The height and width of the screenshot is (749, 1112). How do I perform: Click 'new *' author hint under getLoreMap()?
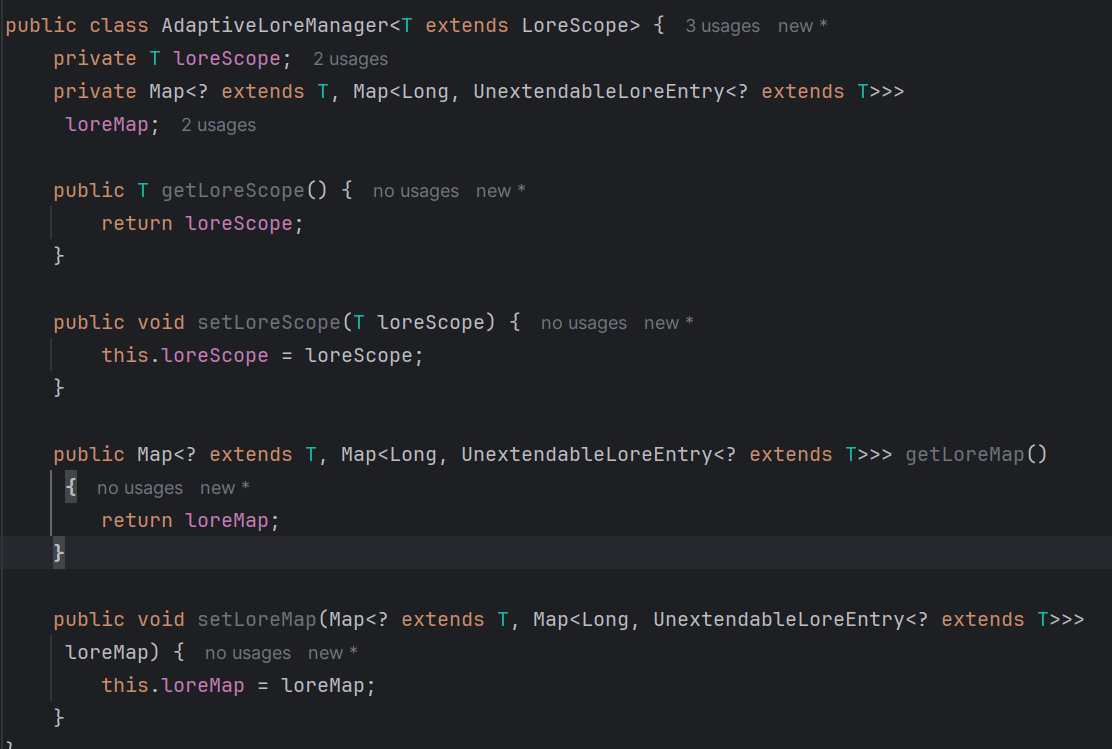point(224,488)
